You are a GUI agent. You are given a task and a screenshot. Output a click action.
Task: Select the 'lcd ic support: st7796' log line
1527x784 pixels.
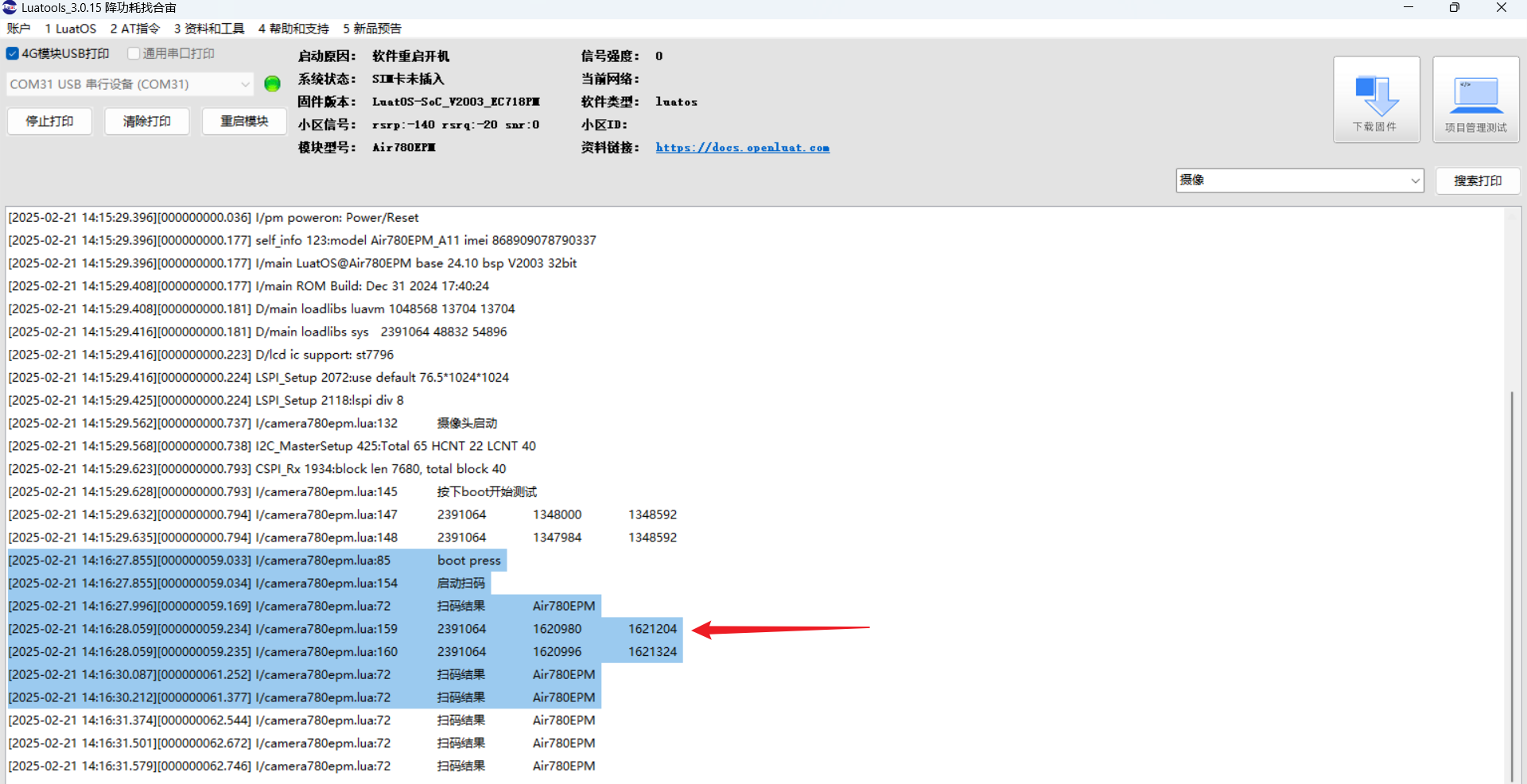tap(200, 355)
